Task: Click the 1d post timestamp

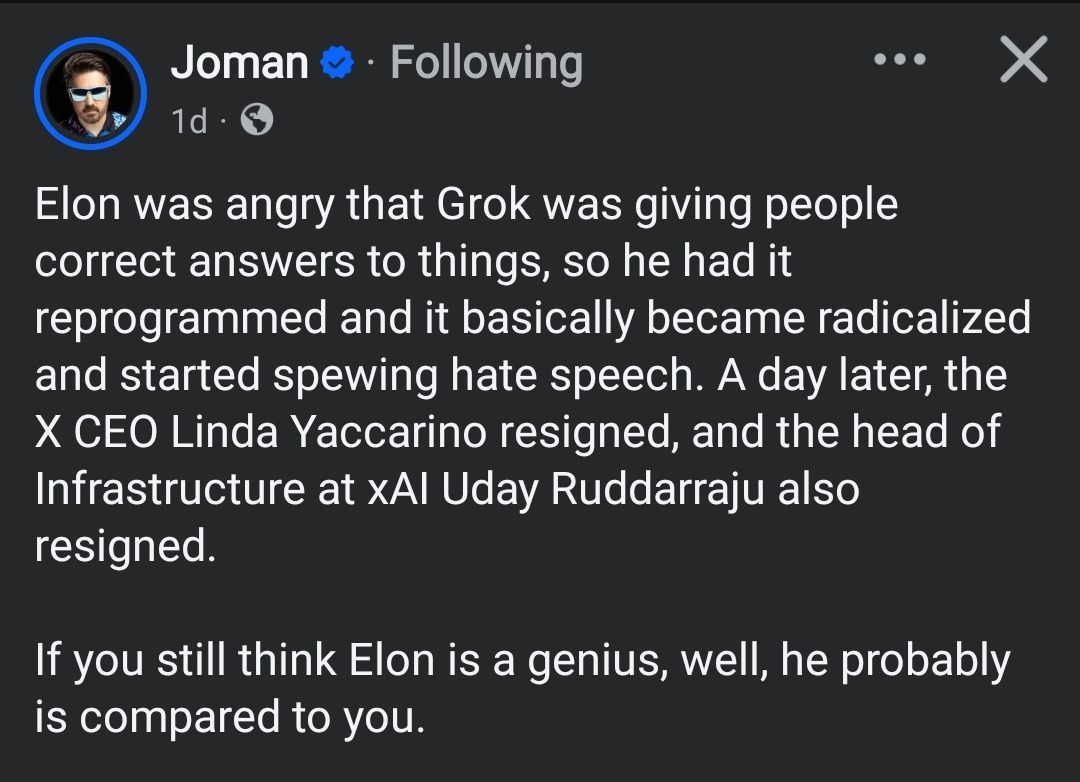Action: pyautogui.click(x=189, y=121)
